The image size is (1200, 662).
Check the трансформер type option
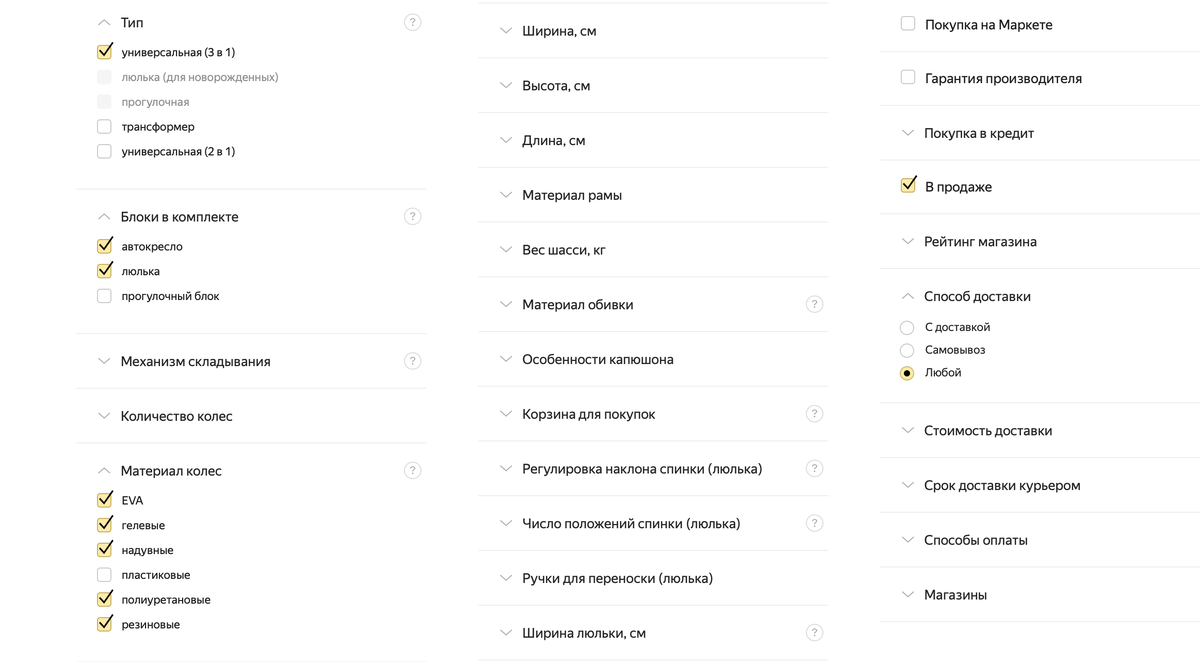coord(104,127)
